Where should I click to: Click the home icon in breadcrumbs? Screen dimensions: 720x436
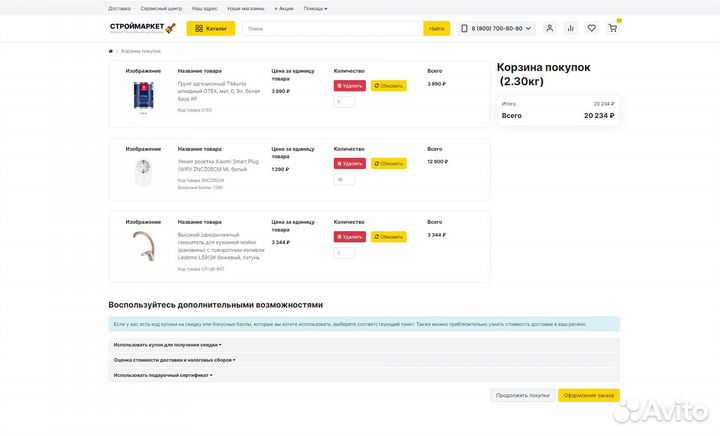(111, 51)
